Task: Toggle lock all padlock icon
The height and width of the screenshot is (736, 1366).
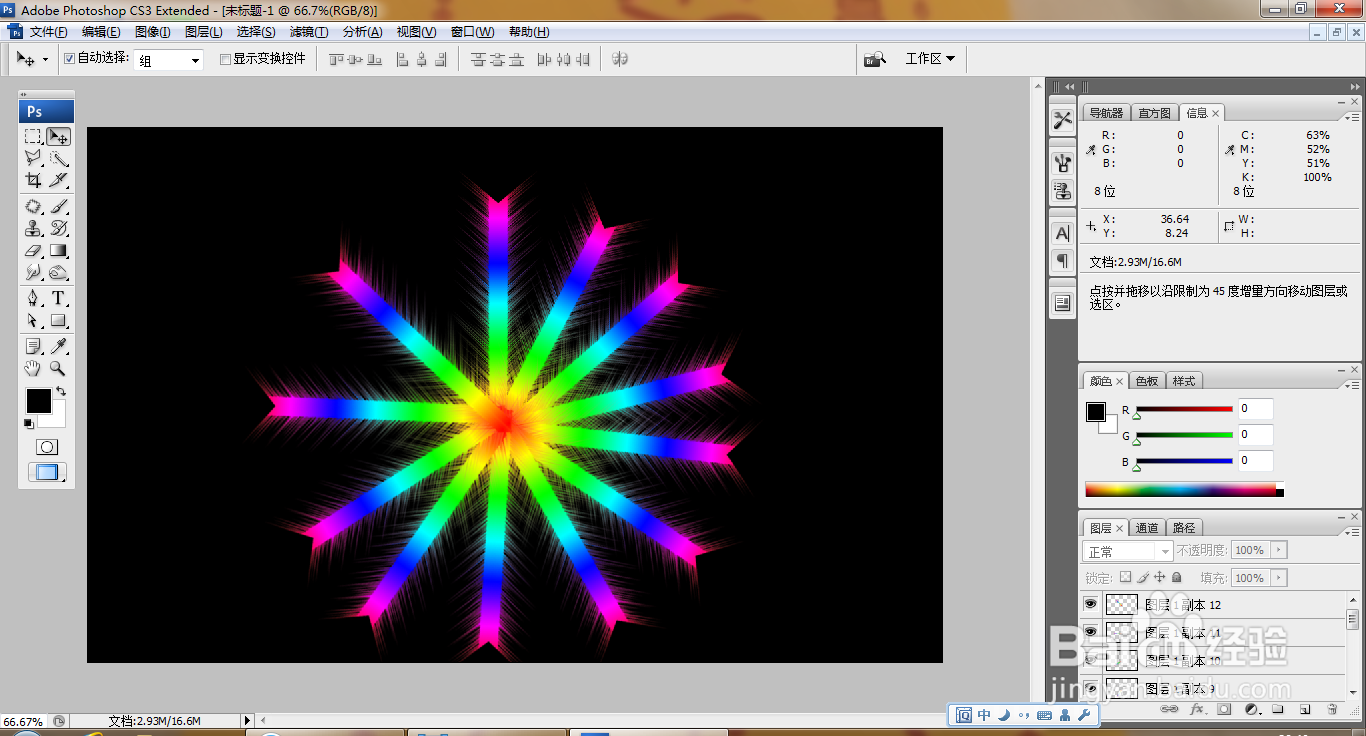Action: point(1177,577)
